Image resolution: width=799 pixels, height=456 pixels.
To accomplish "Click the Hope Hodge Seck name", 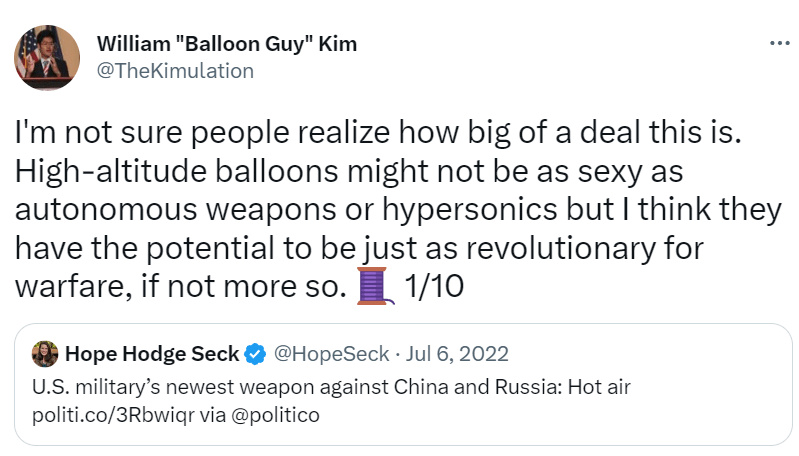I will 152,353.
